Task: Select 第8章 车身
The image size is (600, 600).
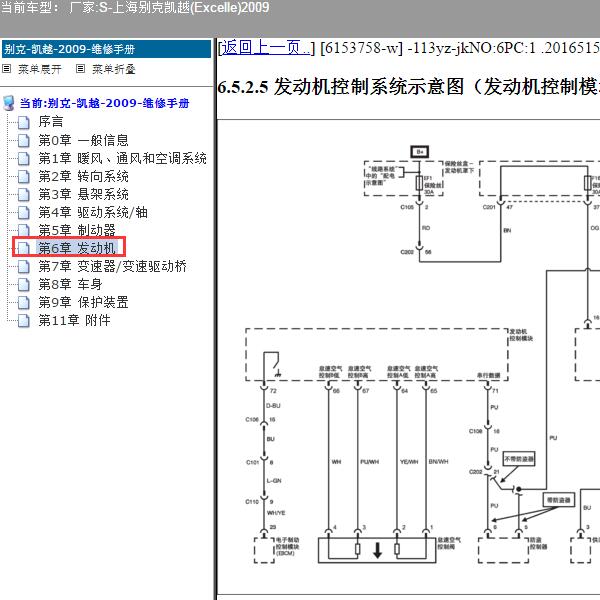Action: (70, 284)
